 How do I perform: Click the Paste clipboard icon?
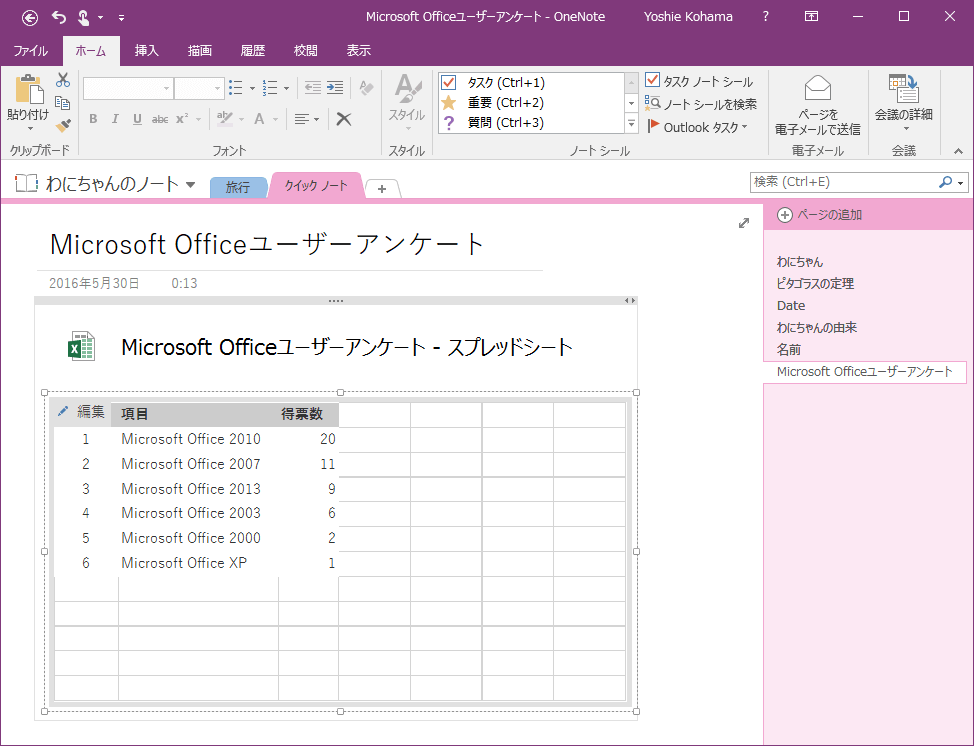tap(29, 89)
